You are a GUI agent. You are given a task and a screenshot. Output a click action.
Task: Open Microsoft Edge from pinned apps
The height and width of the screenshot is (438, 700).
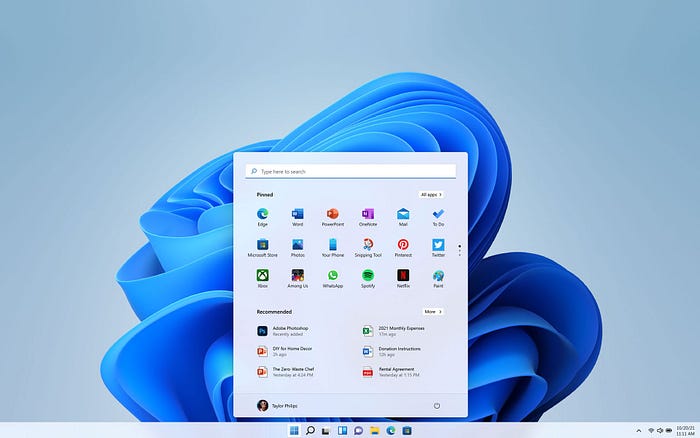click(262, 214)
